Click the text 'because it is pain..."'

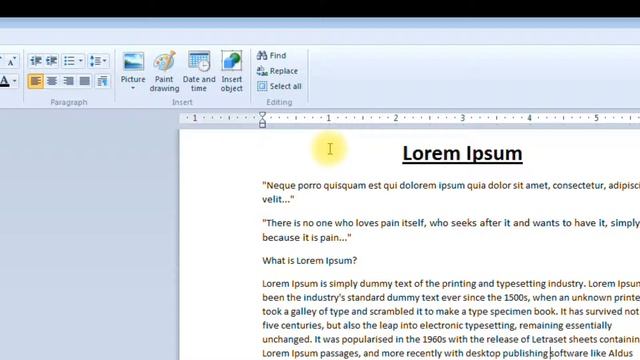pyautogui.click(x=307, y=237)
